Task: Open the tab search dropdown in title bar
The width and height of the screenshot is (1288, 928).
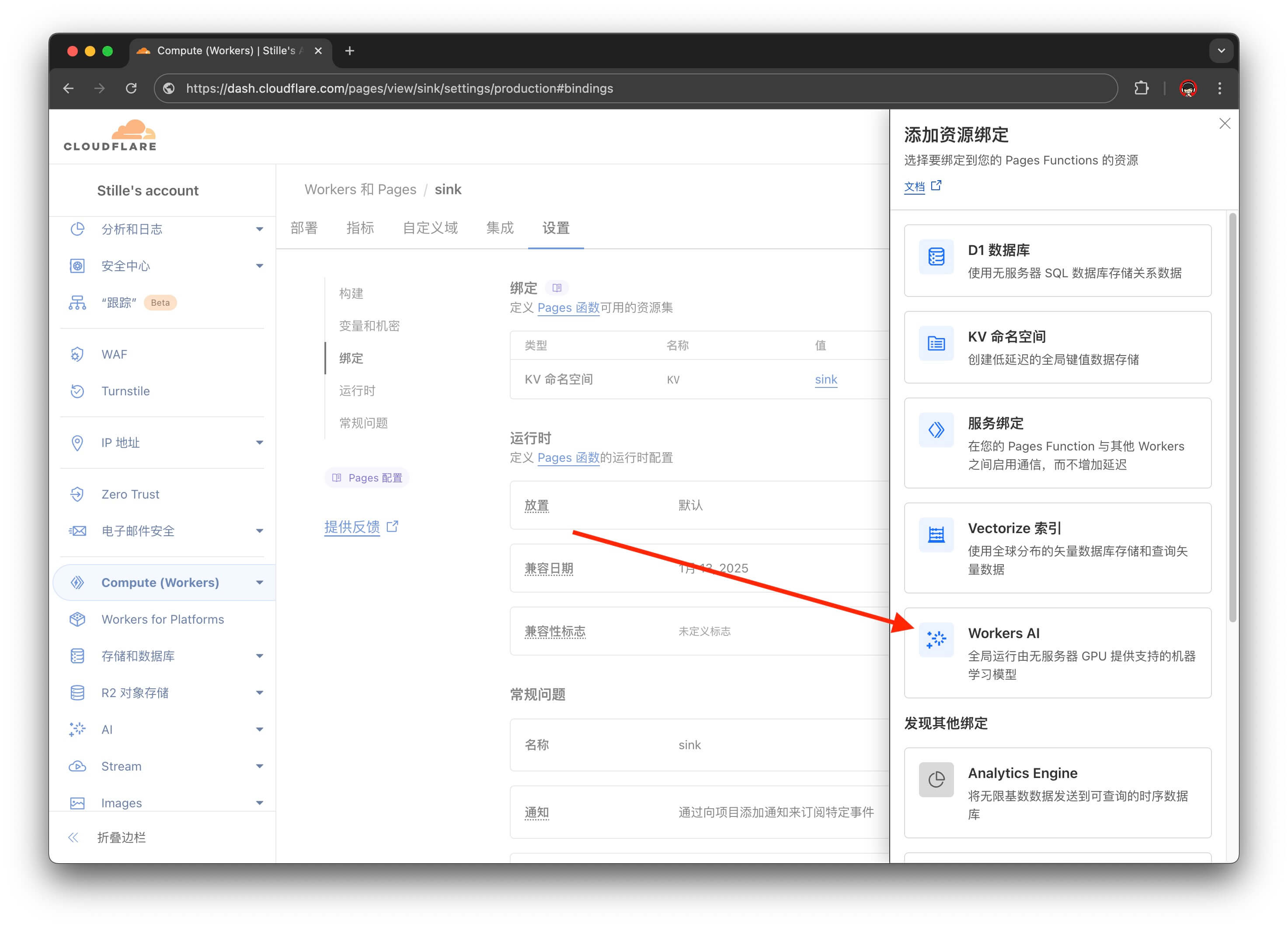Action: (1221, 51)
